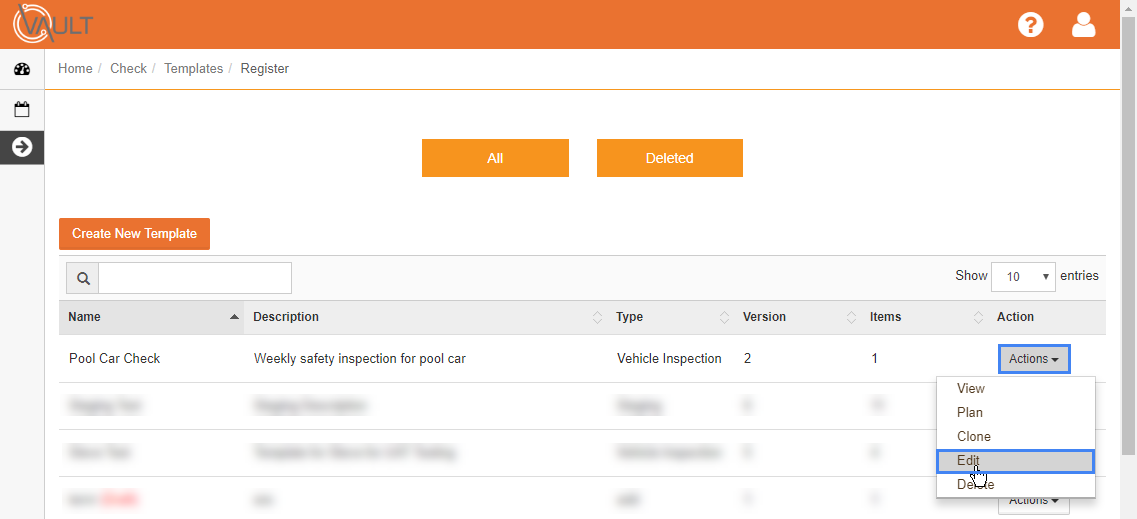Open the dashboard gauge sidebar icon

coord(22,70)
